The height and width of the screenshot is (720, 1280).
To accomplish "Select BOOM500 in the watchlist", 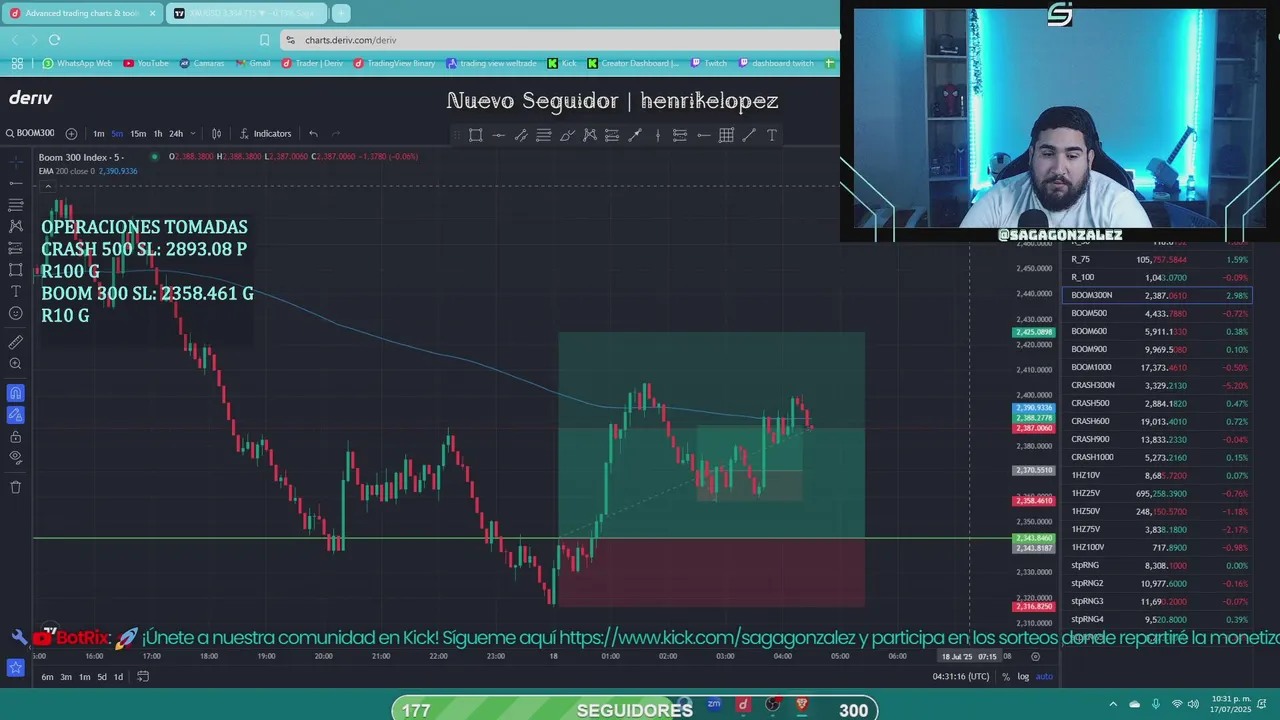I will pyautogui.click(x=1156, y=313).
